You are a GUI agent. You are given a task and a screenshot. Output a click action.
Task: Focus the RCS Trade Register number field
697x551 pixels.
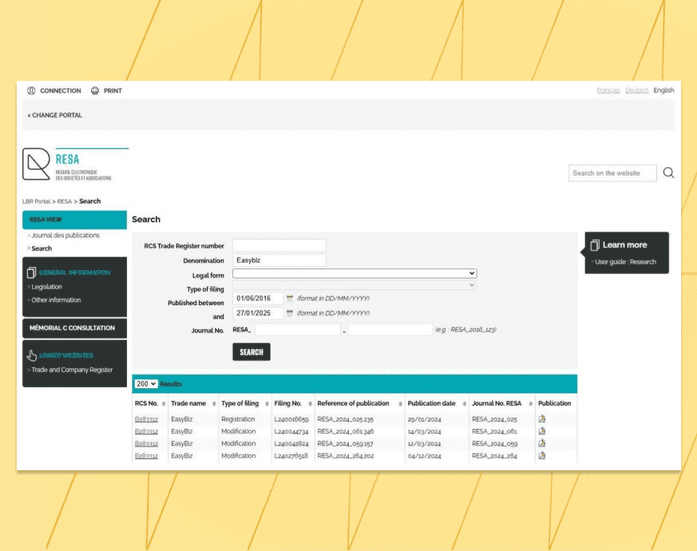[x=279, y=246]
